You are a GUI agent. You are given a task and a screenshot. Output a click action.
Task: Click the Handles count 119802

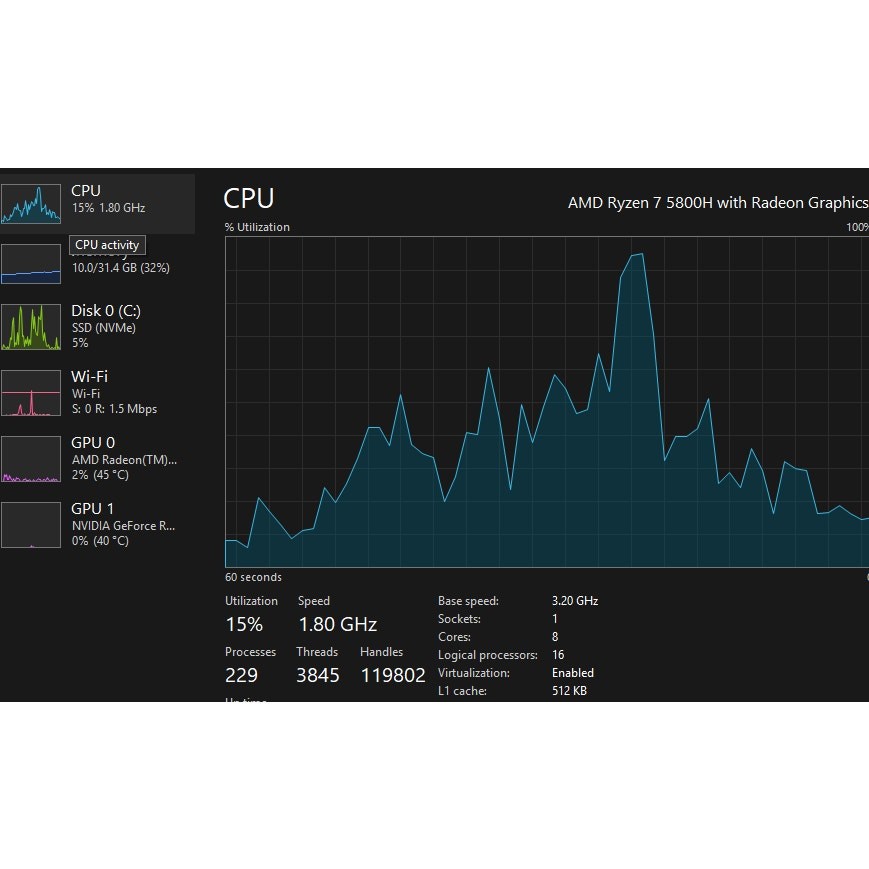(393, 675)
